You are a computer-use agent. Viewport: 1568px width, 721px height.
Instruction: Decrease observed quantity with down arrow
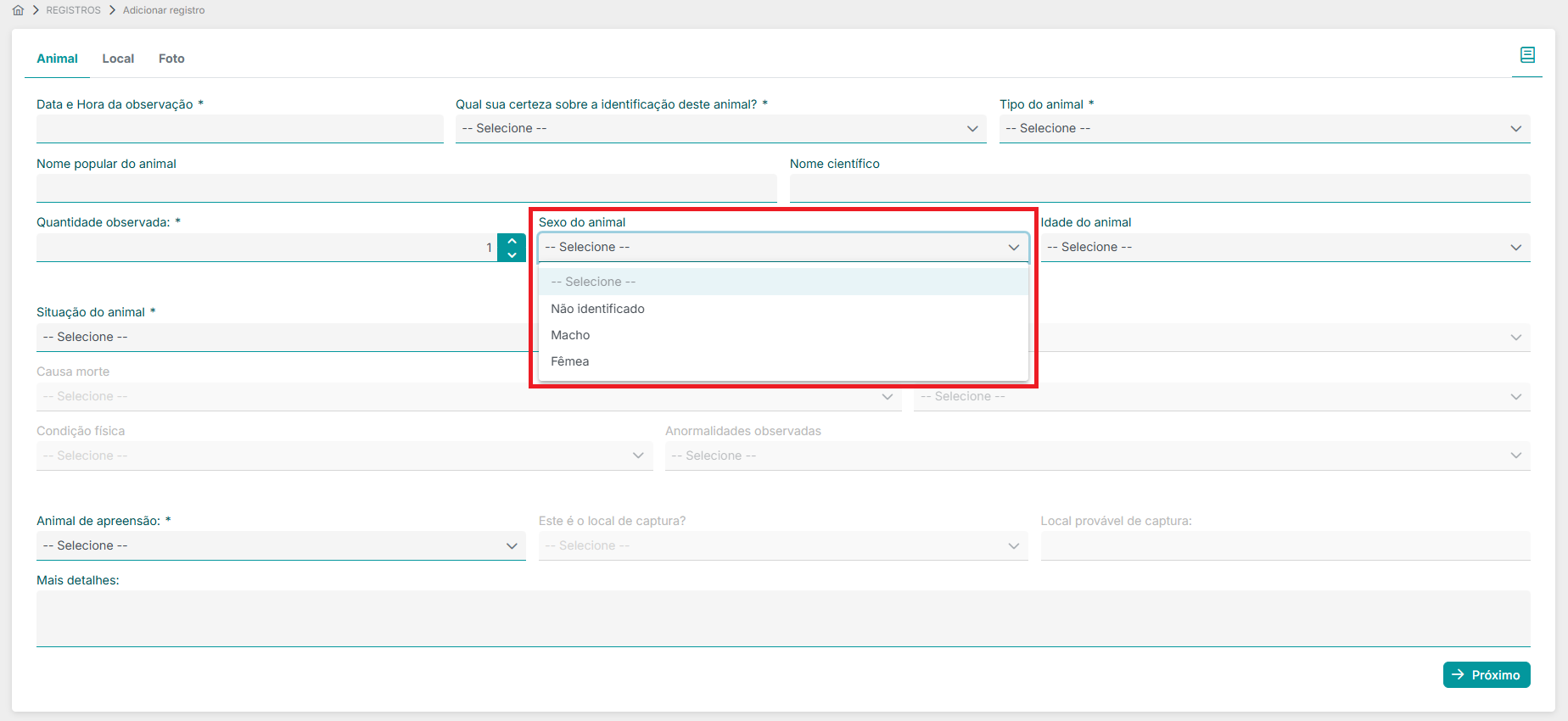click(512, 254)
